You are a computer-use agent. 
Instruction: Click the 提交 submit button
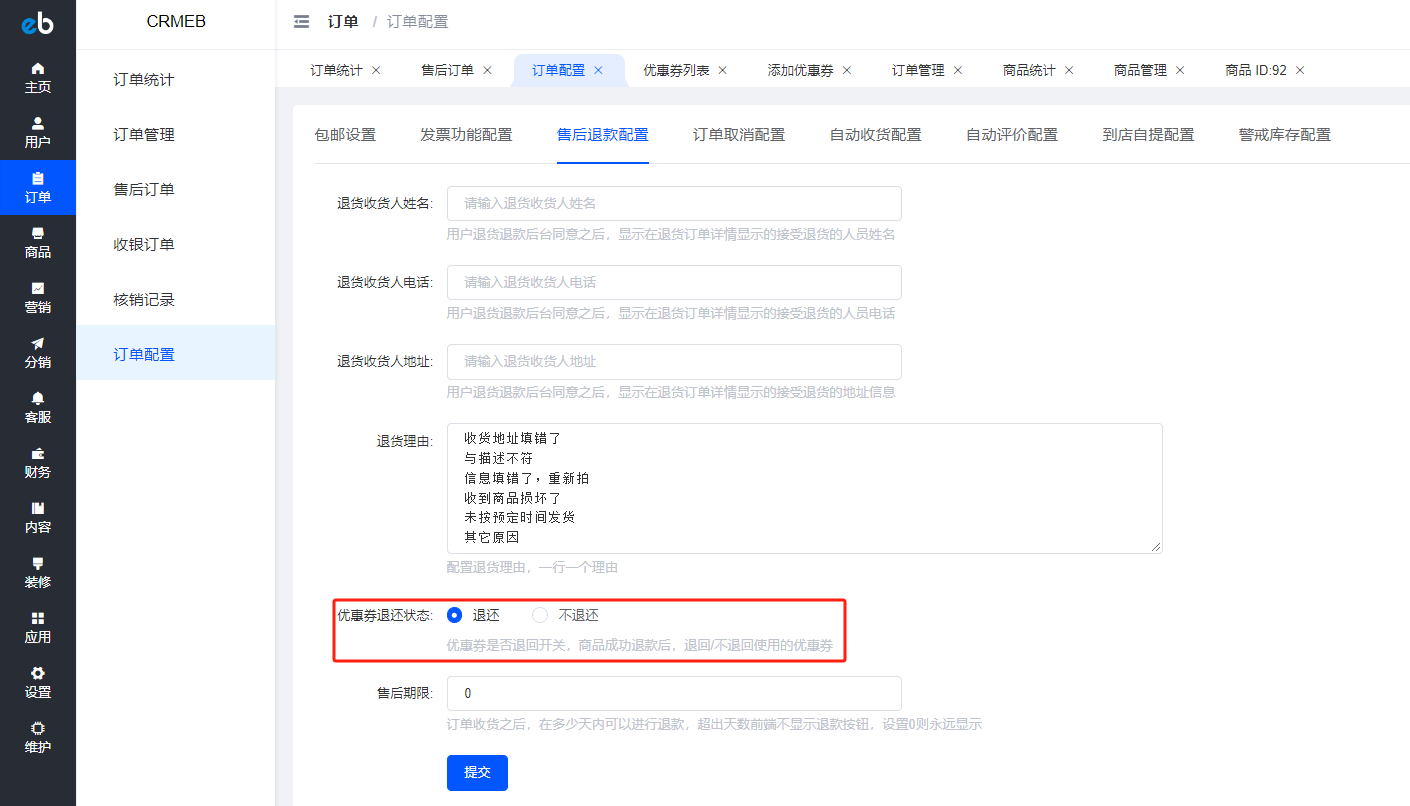477,773
